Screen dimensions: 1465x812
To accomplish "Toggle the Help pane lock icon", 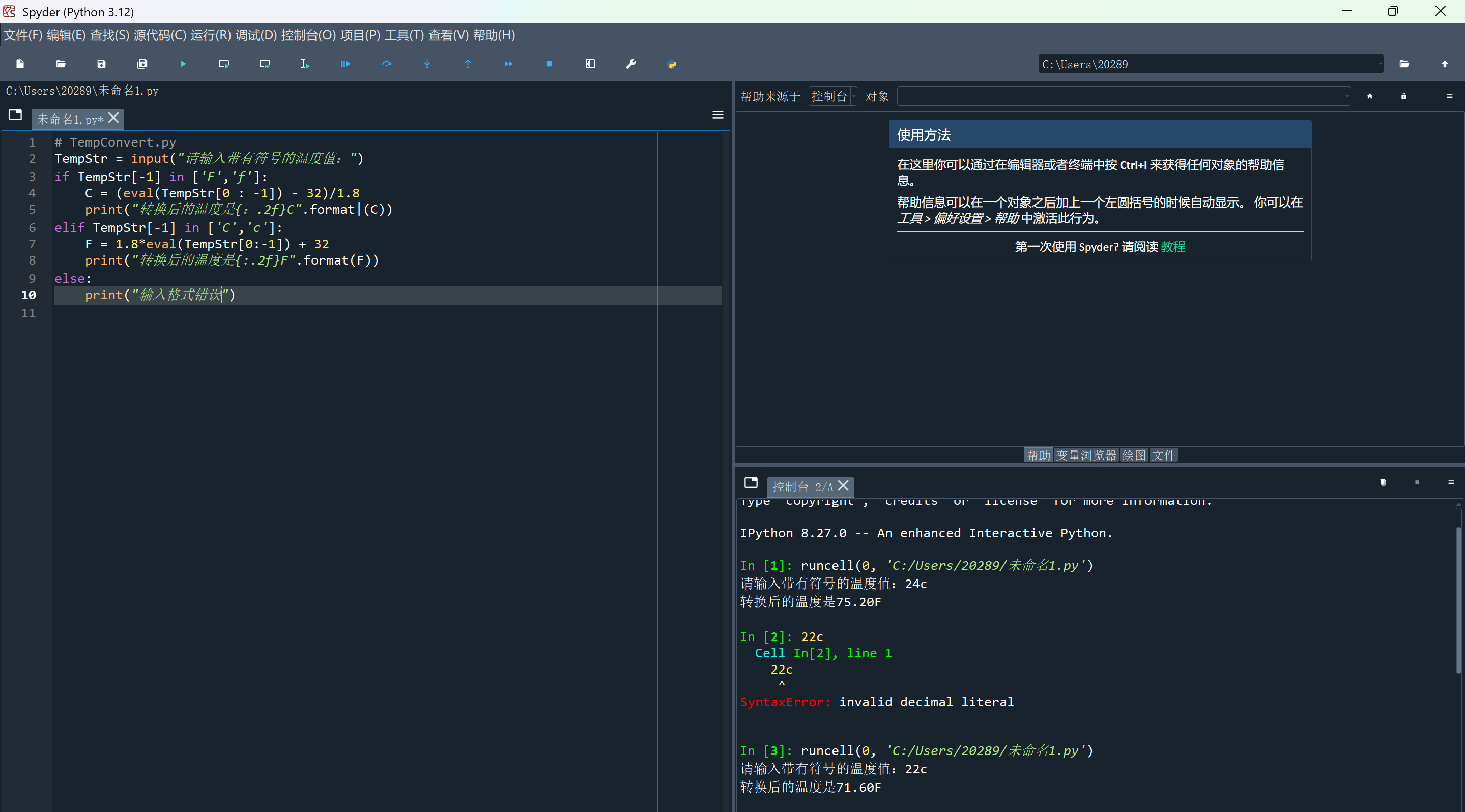I will pyautogui.click(x=1403, y=96).
